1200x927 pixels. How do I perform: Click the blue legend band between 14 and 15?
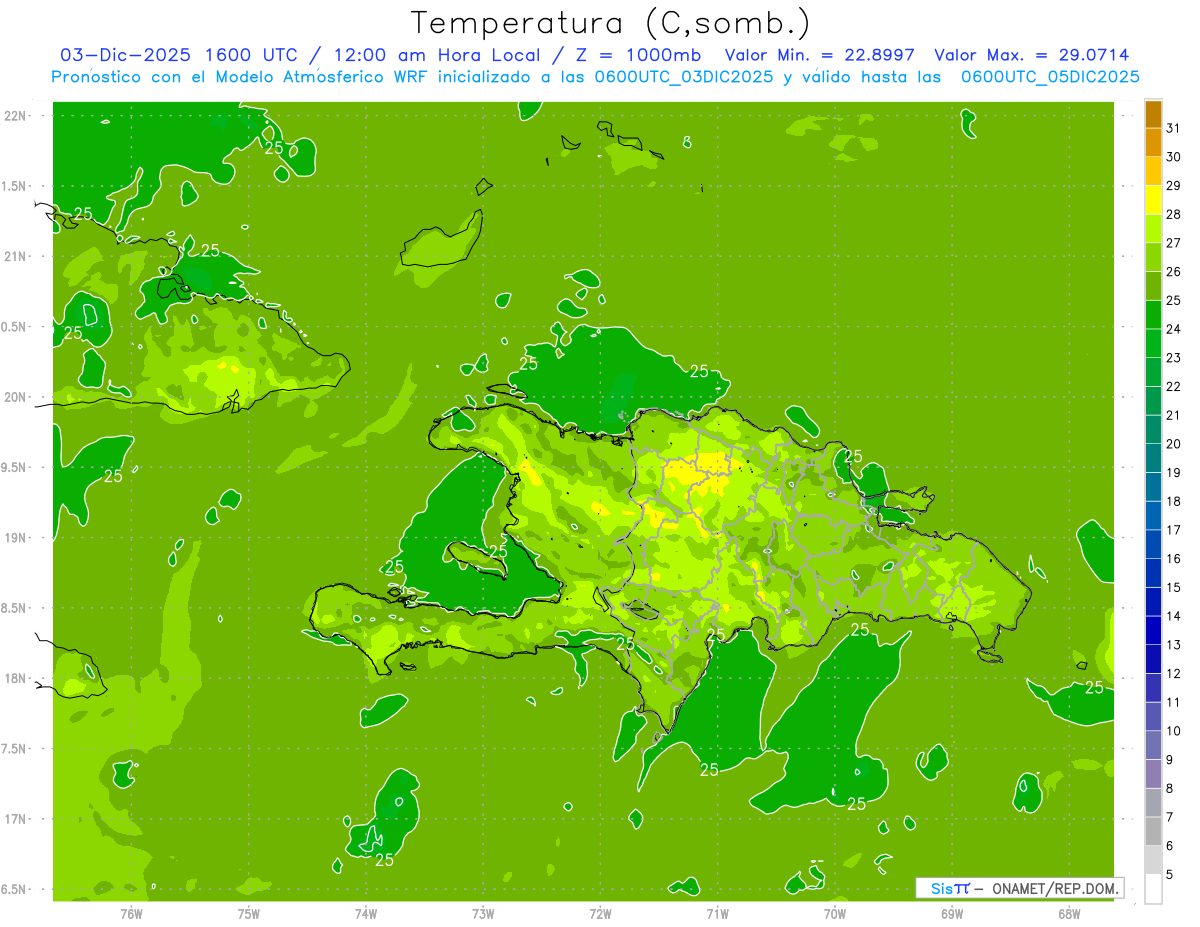click(x=1153, y=601)
